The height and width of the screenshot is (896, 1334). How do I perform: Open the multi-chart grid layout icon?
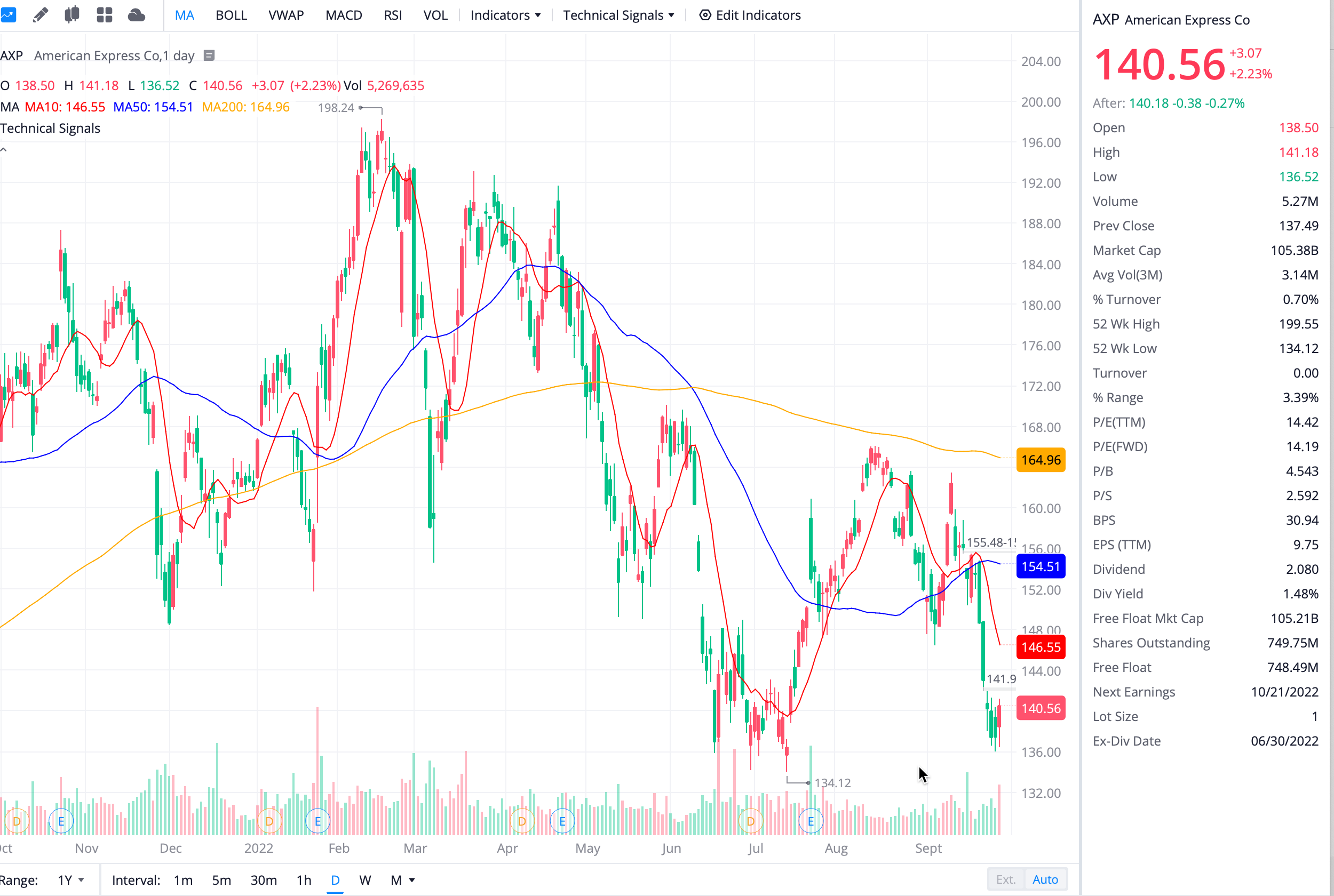click(104, 15)
